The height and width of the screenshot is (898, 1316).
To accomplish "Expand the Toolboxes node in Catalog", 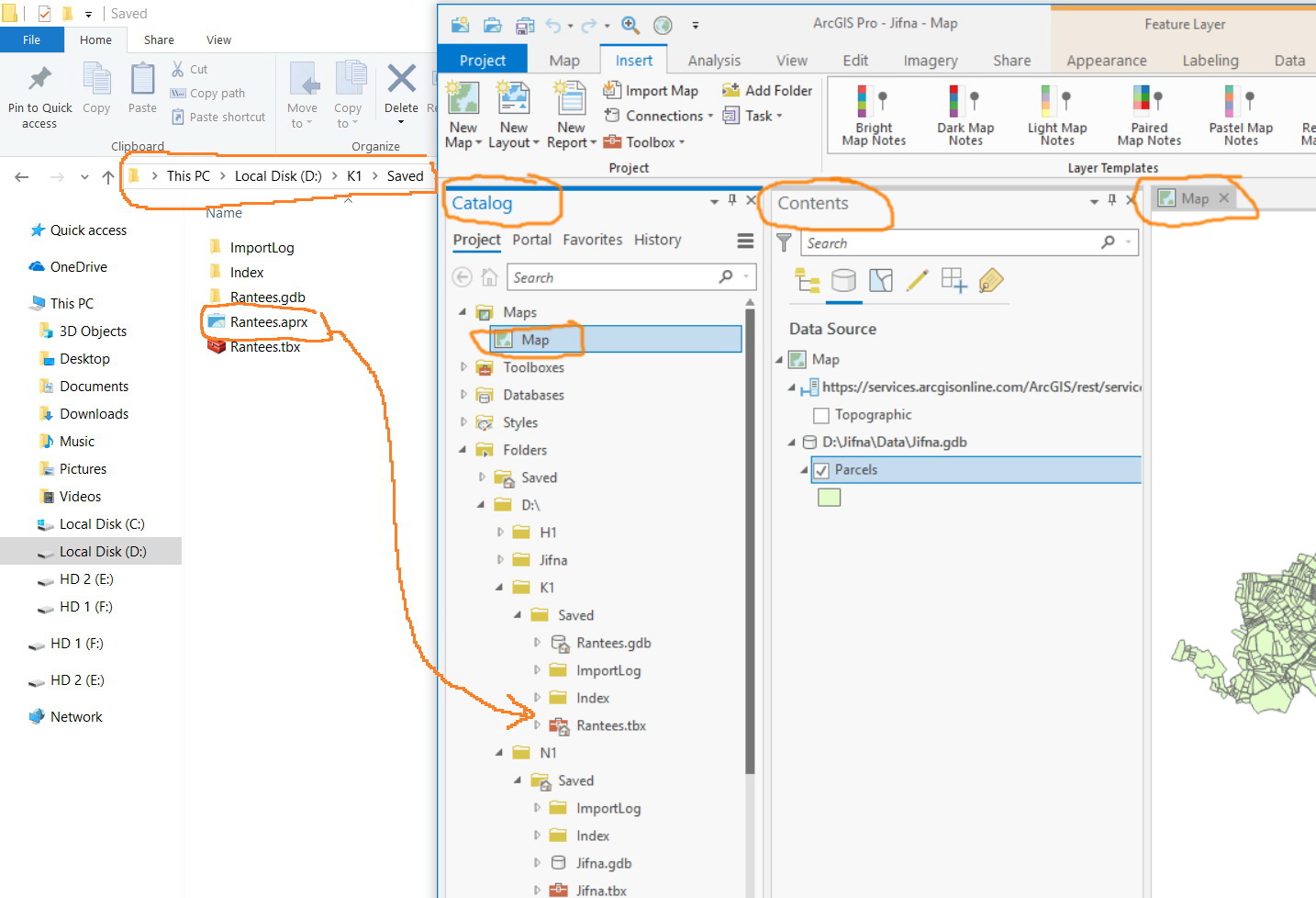I will [463, 367].
